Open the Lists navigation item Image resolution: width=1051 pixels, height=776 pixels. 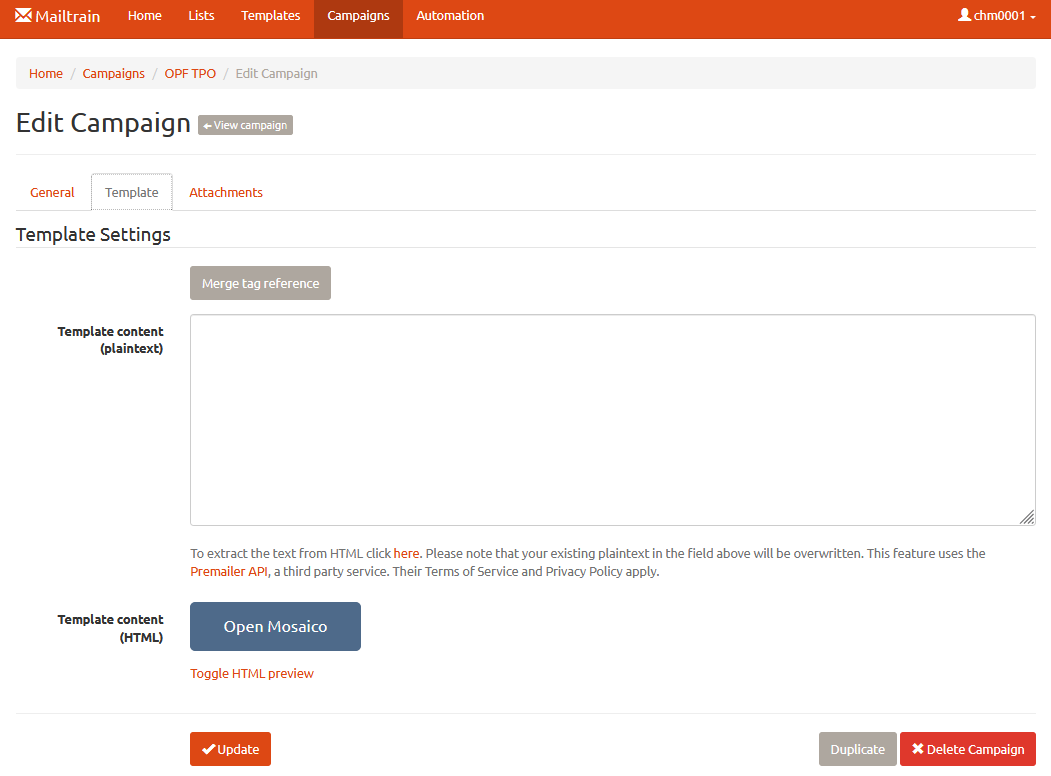coord(201,15)
